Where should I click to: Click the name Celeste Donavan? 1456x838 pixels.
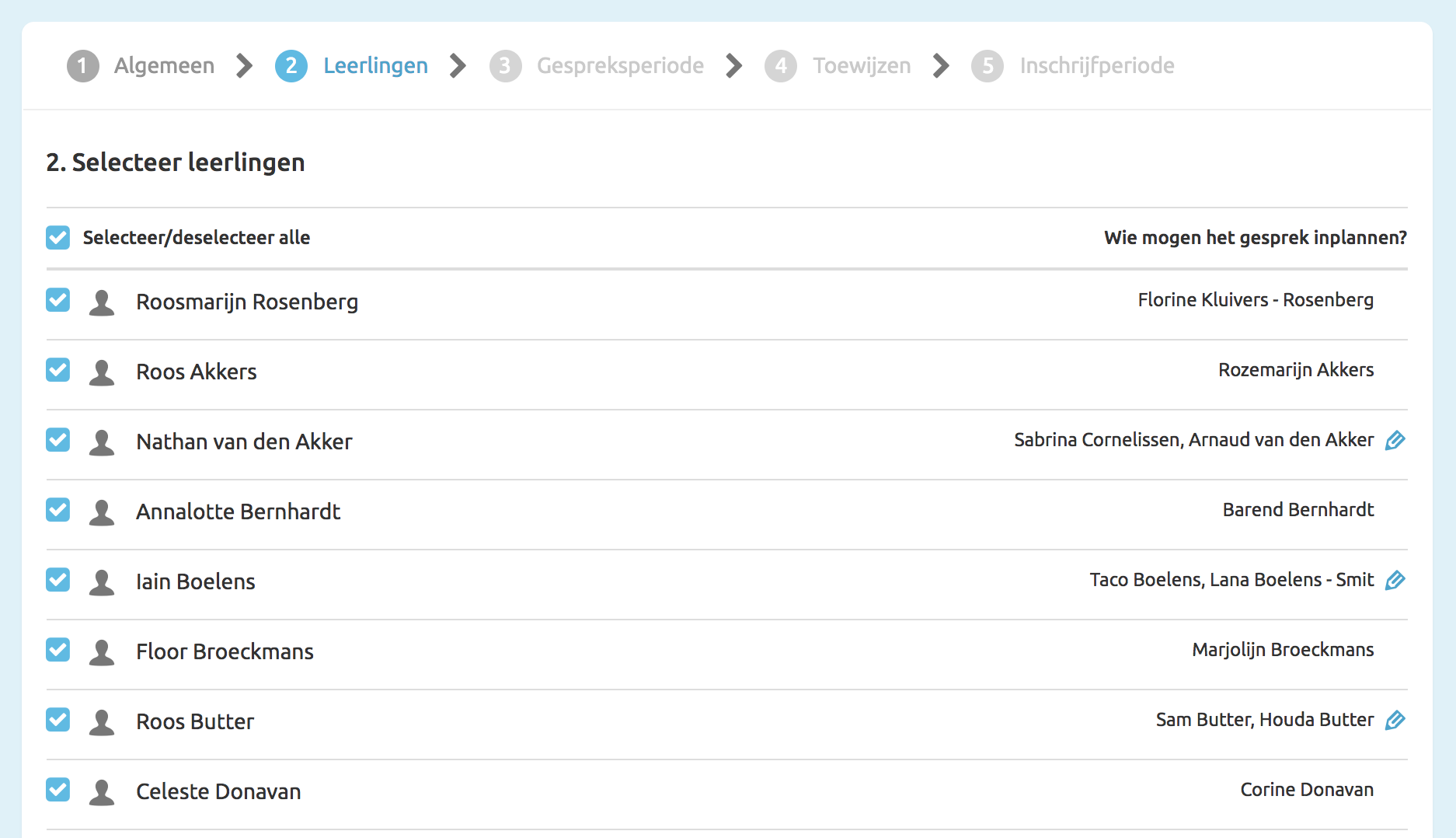pyautogui.click(x=218, y=791)
